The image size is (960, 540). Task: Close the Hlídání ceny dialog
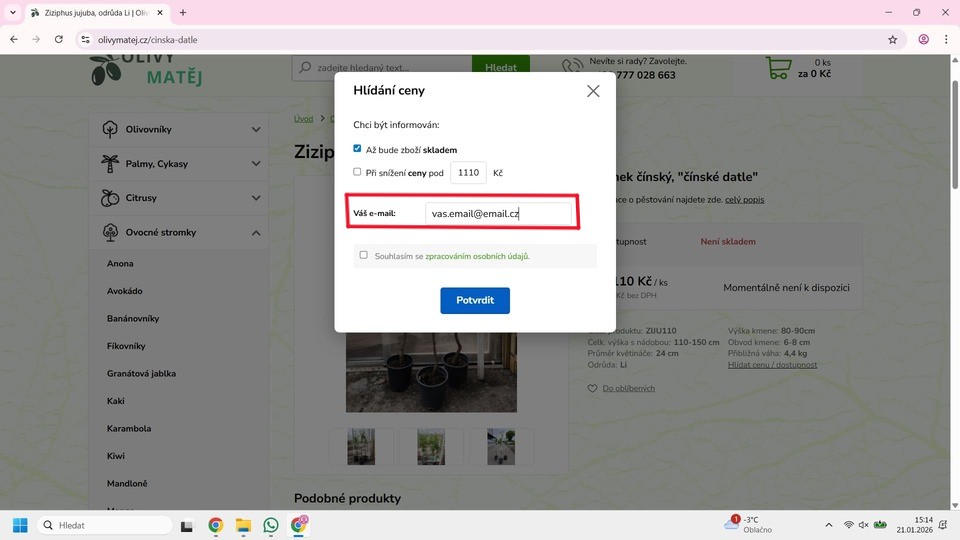pos(593,91)
